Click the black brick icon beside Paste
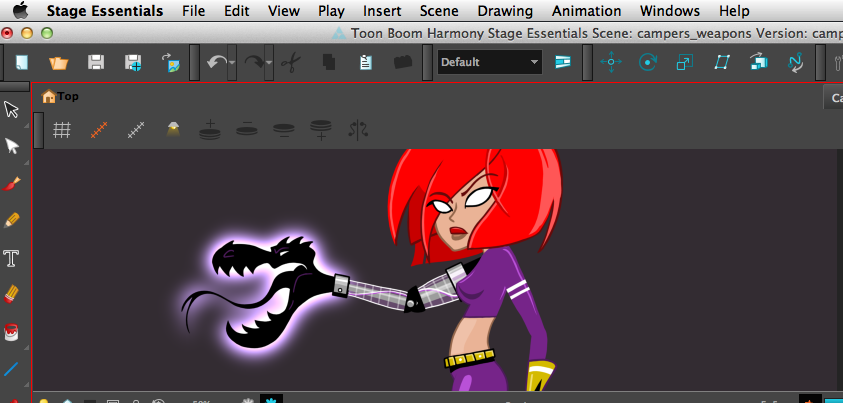843x403 pixels. pyautogui.click(x=403, y=62)
